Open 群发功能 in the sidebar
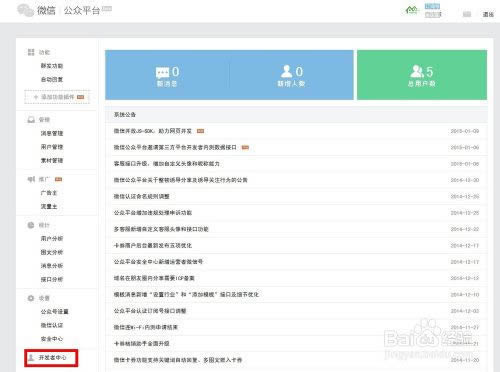Viewport: 500px width, 372px height. click(52, 66)
